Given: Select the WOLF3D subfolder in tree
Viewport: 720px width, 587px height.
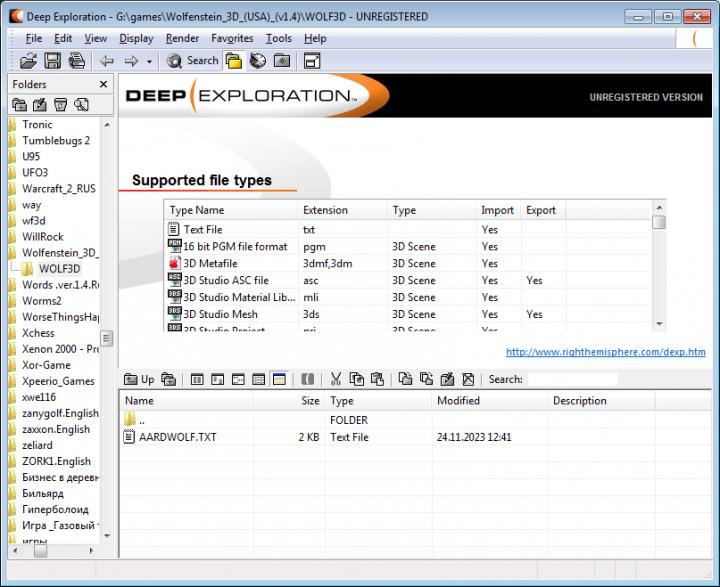Looking at the screenshot, I should coord(59,269).
